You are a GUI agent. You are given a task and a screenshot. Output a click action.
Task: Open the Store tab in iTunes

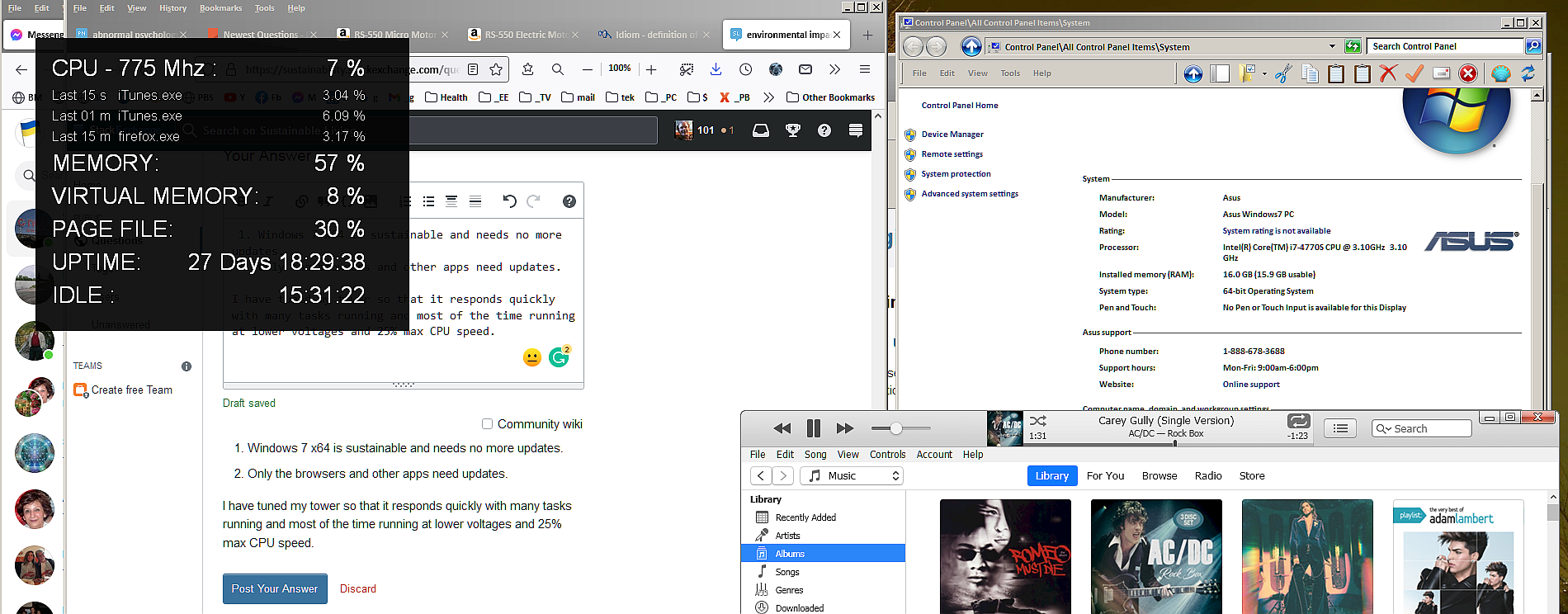[x=1252, y=476]
